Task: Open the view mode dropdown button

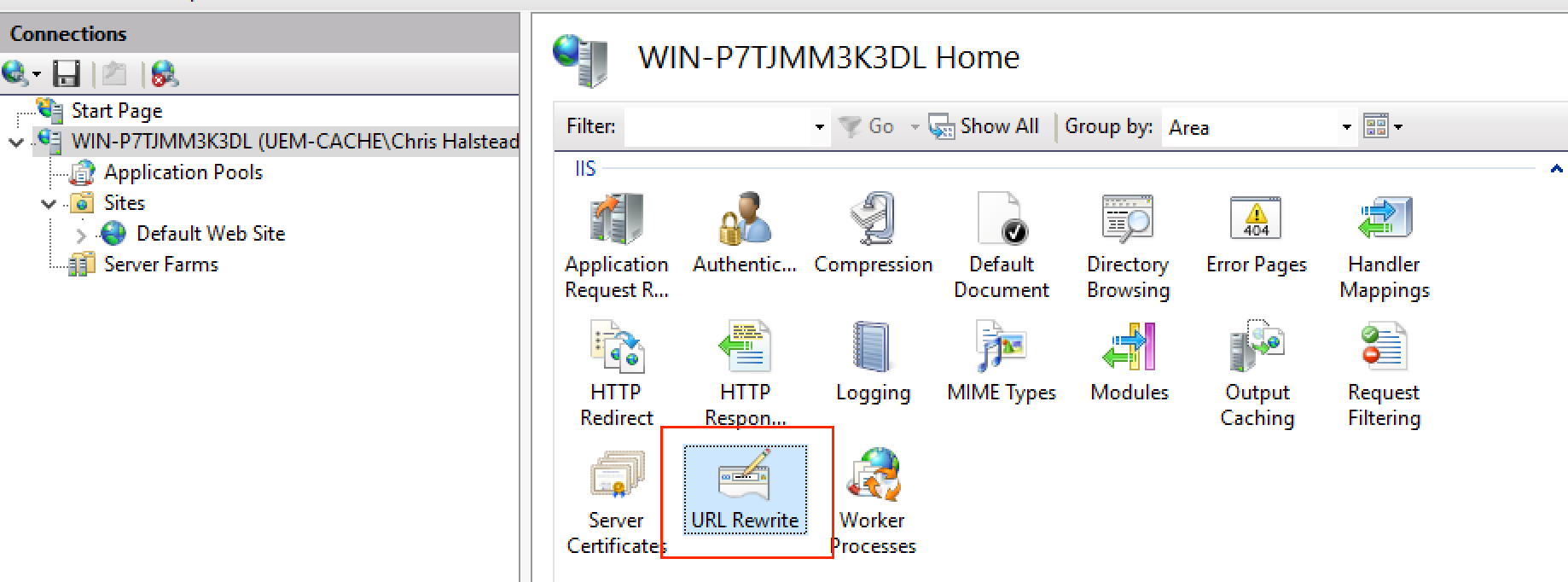Action: [1383, 127]
